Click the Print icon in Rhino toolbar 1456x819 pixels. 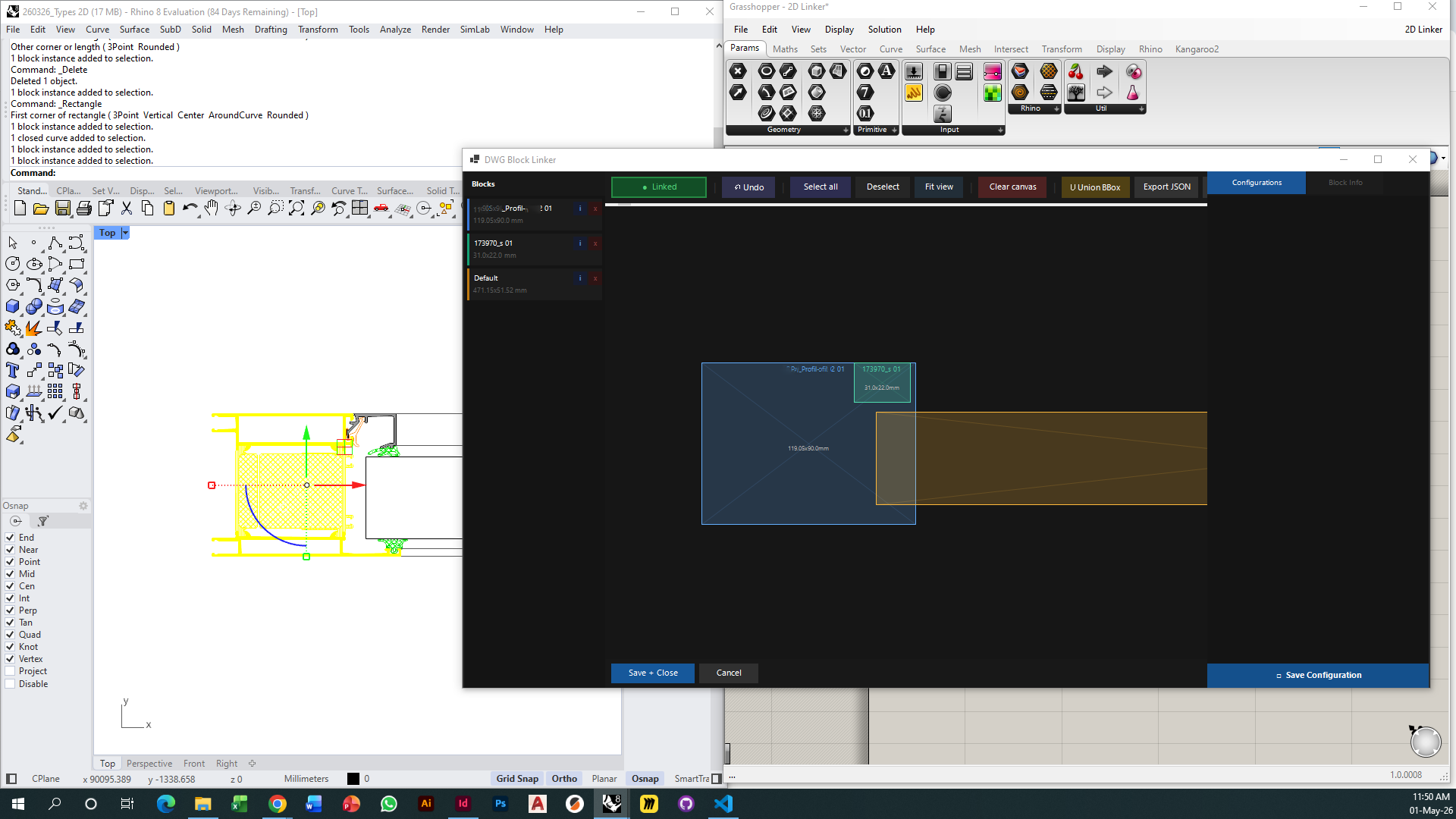tap(84, 209)
